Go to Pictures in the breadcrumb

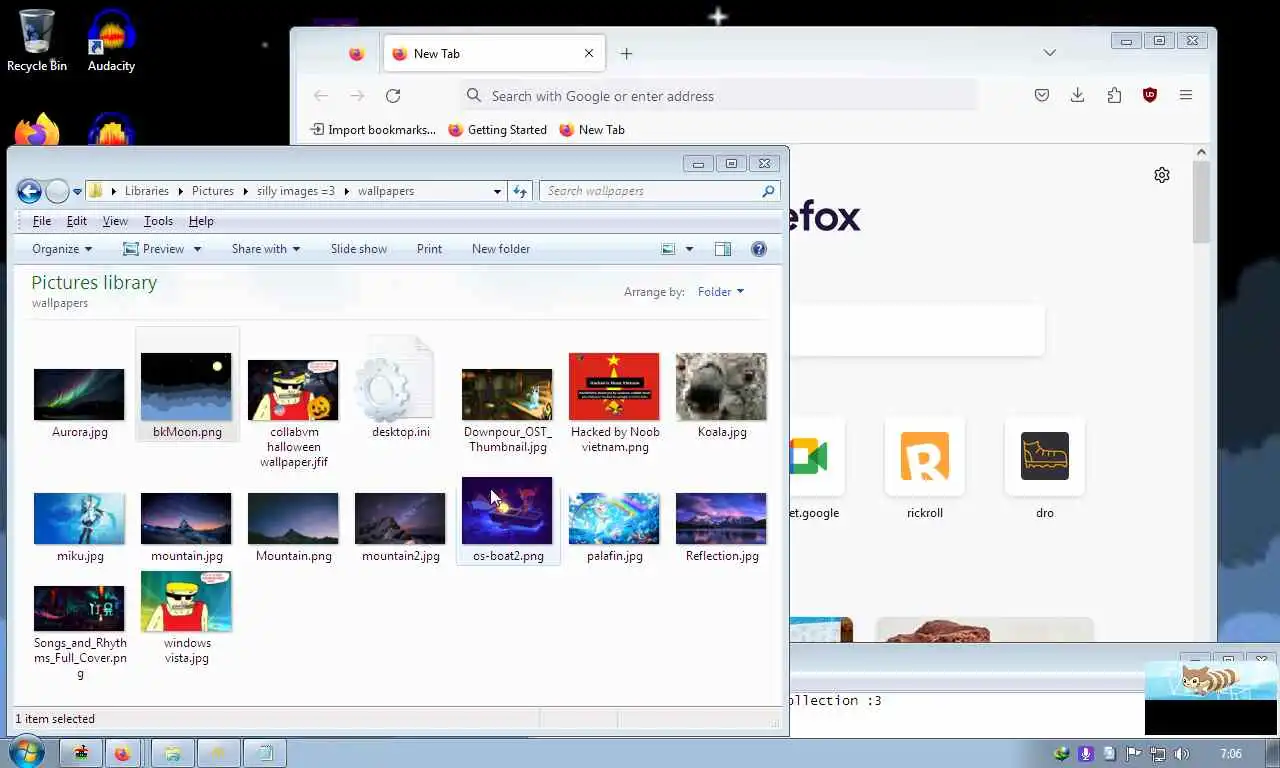coord(213,191)
